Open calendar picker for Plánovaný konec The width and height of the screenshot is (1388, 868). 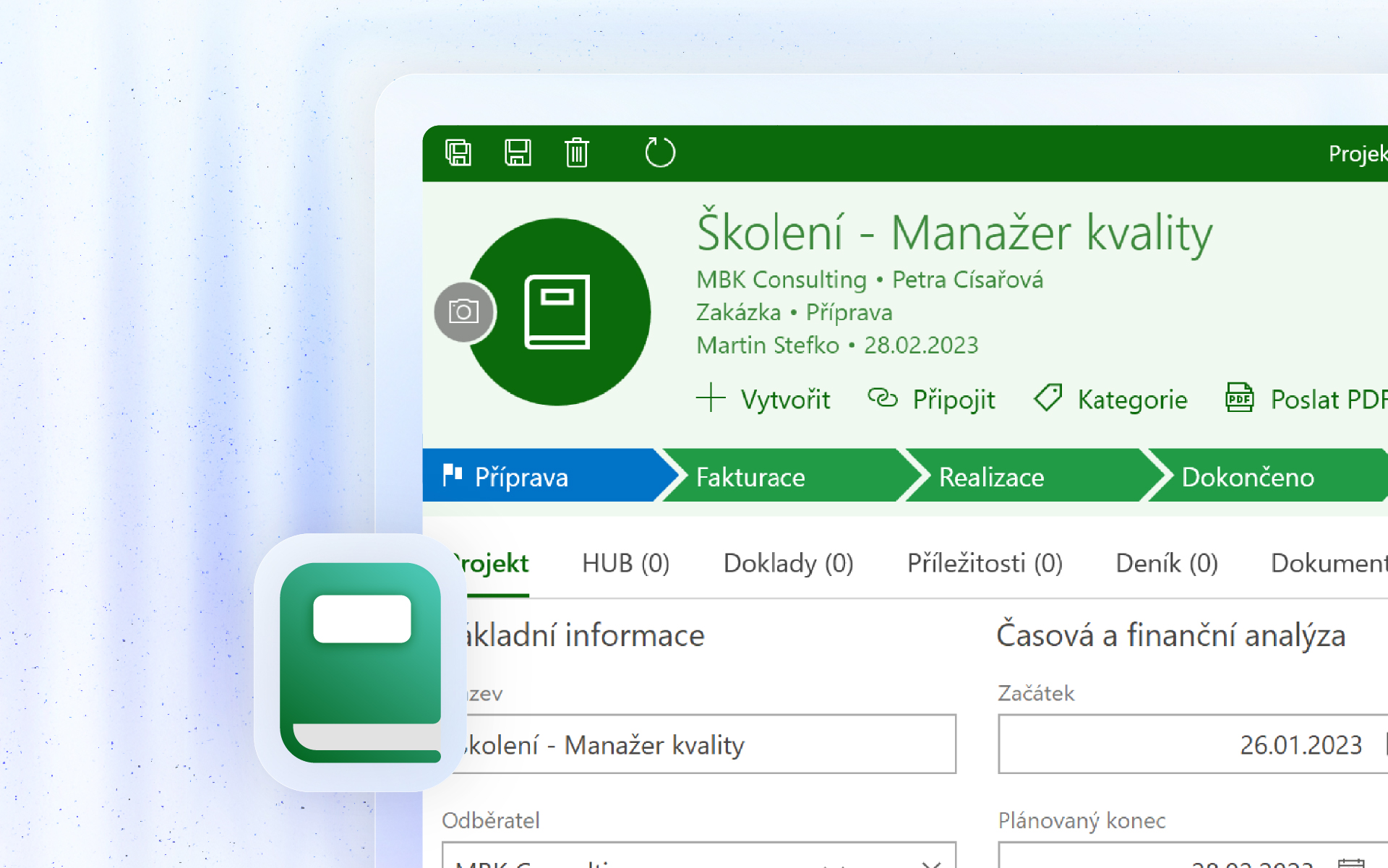1350,862
